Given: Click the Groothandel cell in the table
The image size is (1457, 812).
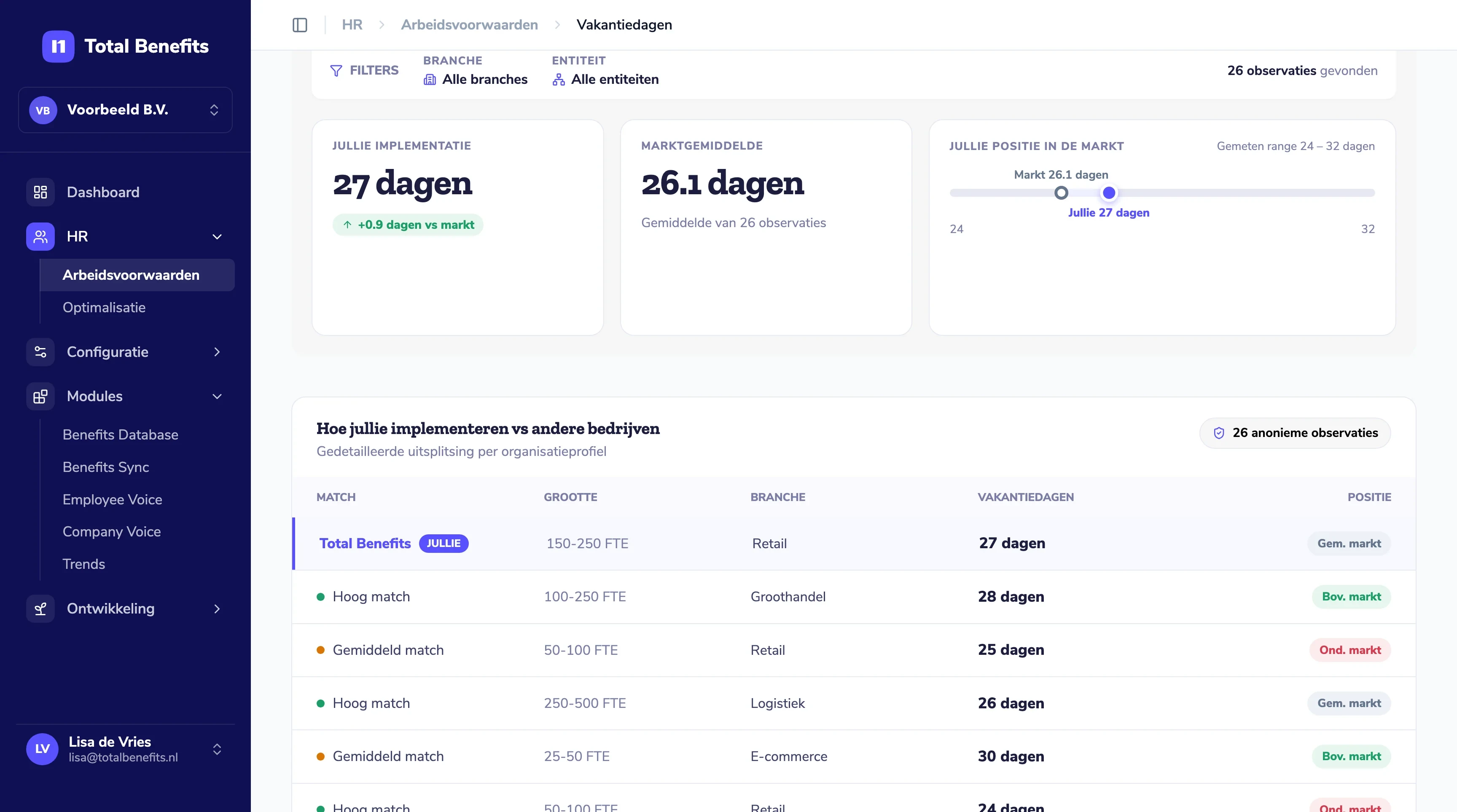Looking at the screenshot, I should [x=788, y=597].
